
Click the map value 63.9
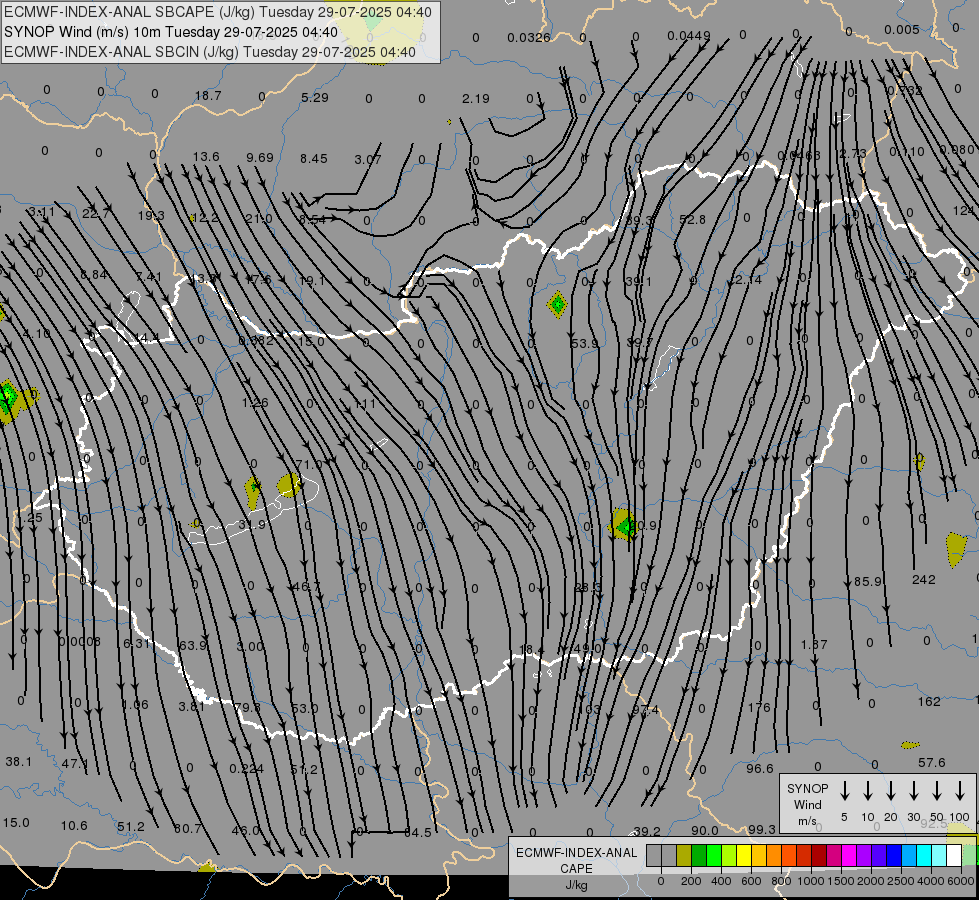(192, 645)
